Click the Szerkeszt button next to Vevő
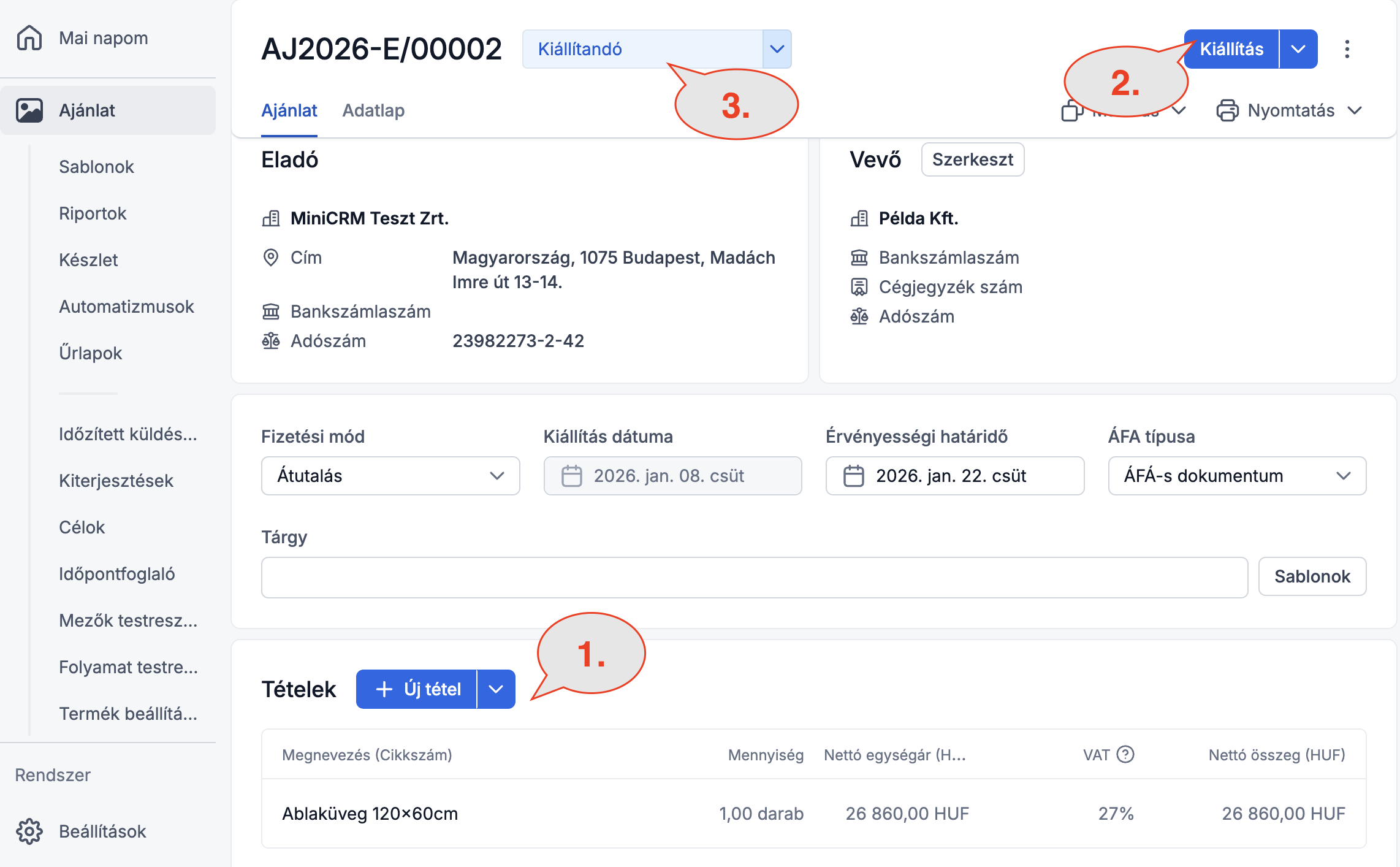 (x=972, y=159)
